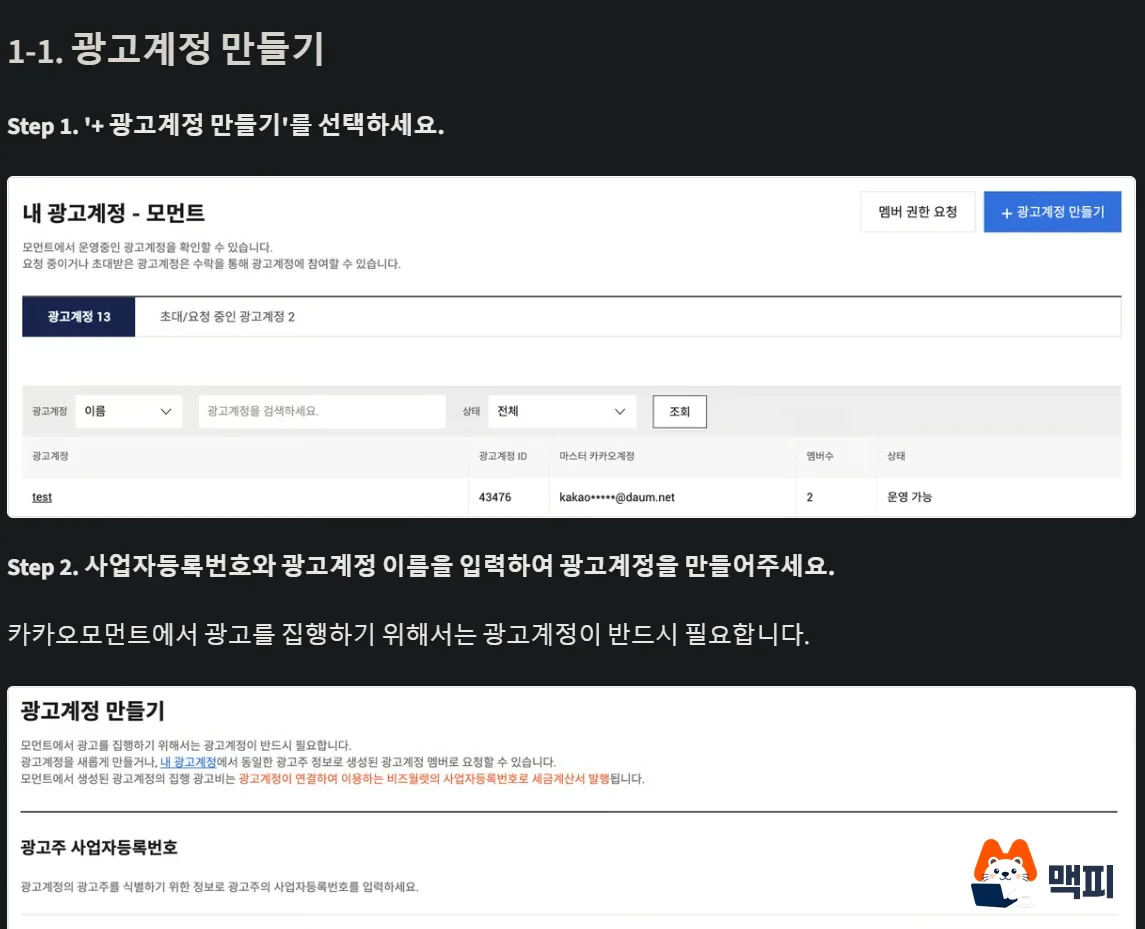The image size is (1145, 929).
Task: Click the member count '2' cell
Action: [x=810, y=497]
